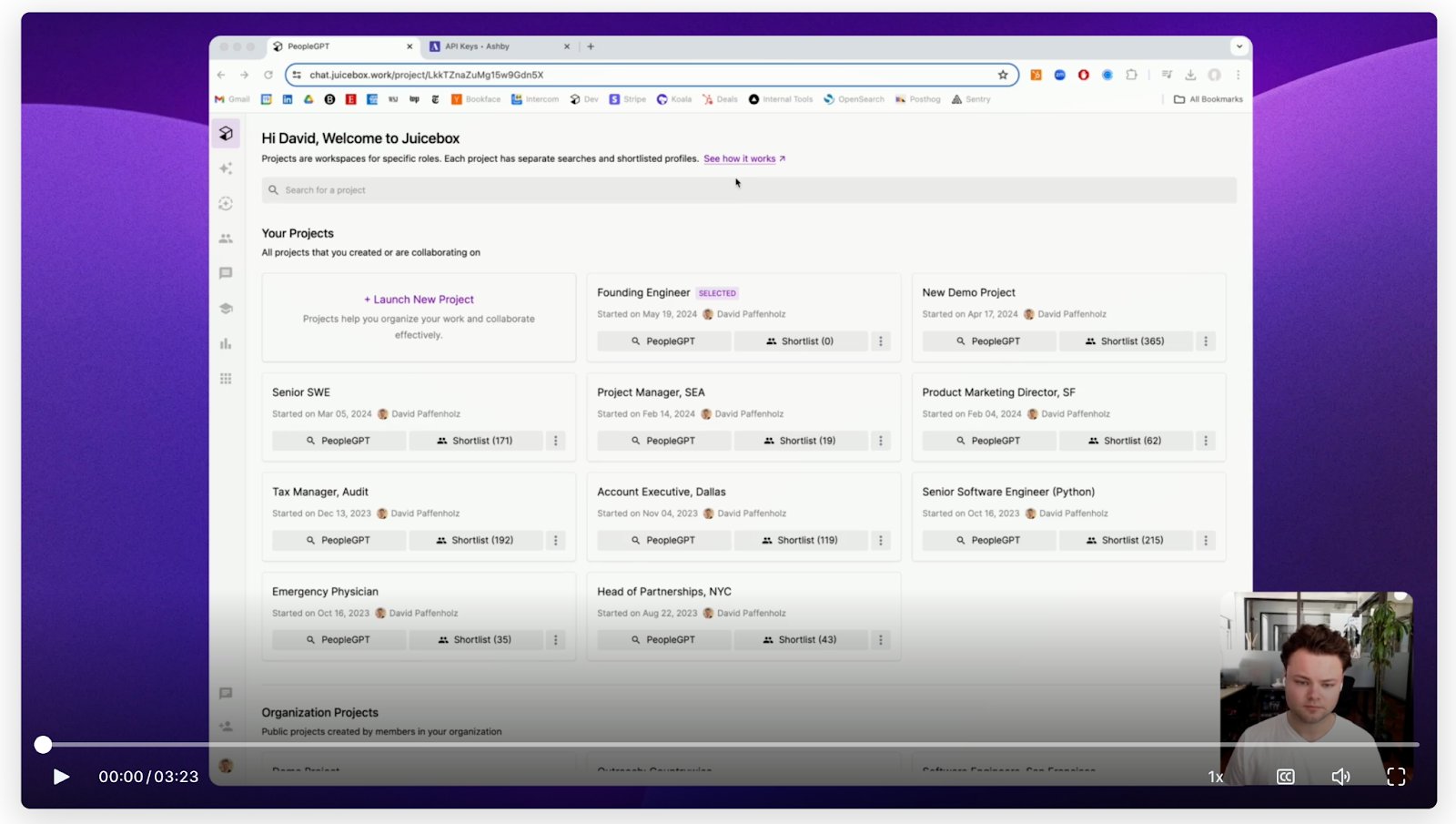Open the Chrome extensions puzzle icon
1456x824 pixels.
pos(1131,75)
